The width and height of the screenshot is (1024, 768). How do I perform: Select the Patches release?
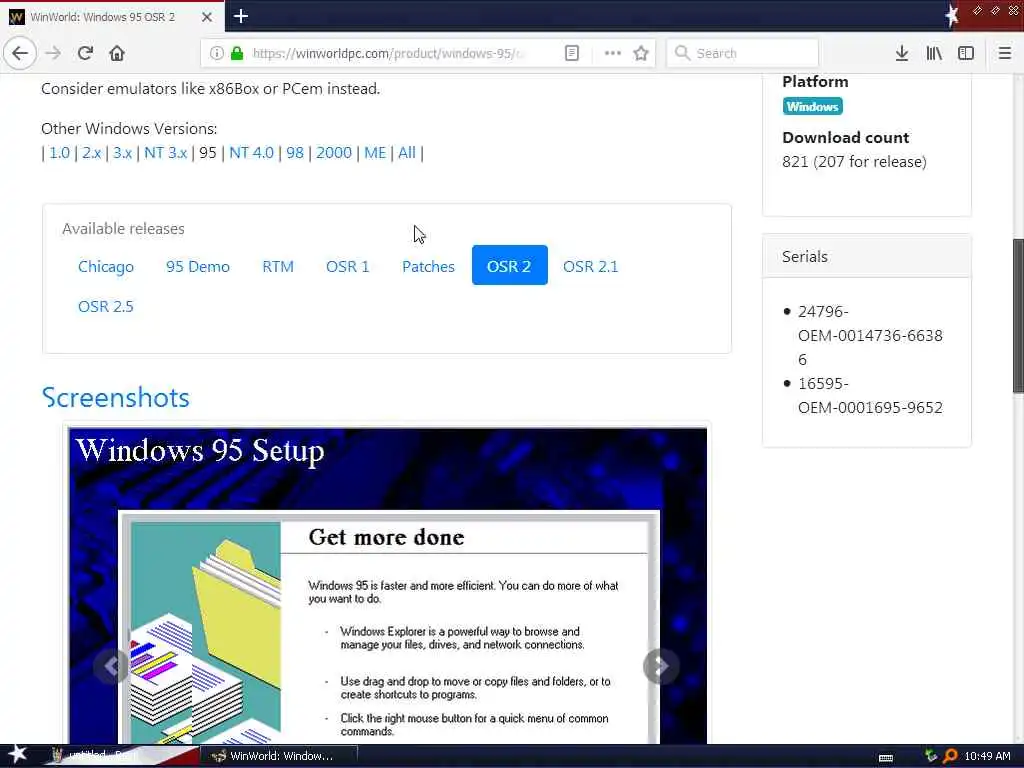[x=428, y=266]
